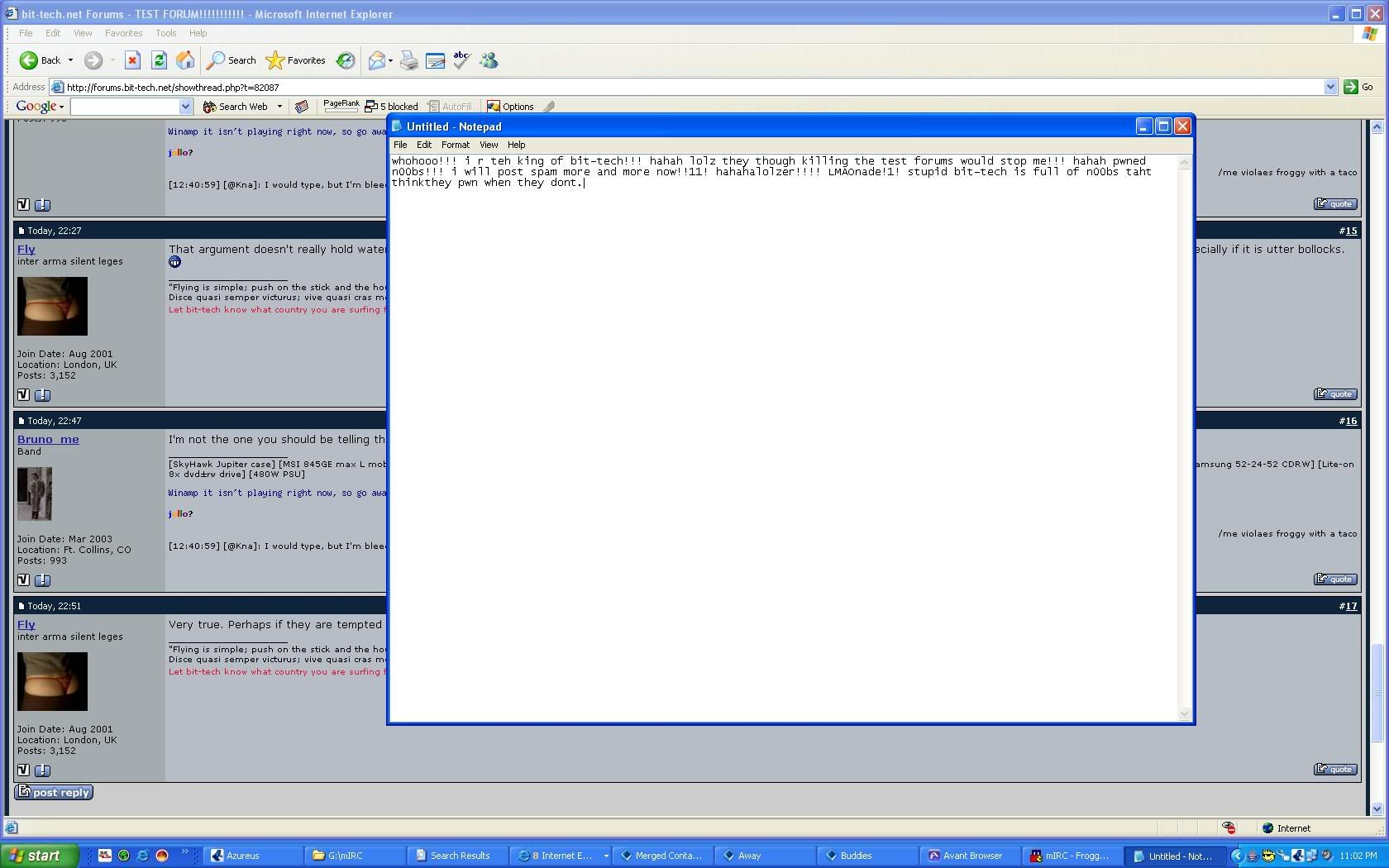The height and width of the screenshot is (868, 1389).
Task: Click the Notepad scrollbar down arrow
Action: click(x=1184, y=714)
